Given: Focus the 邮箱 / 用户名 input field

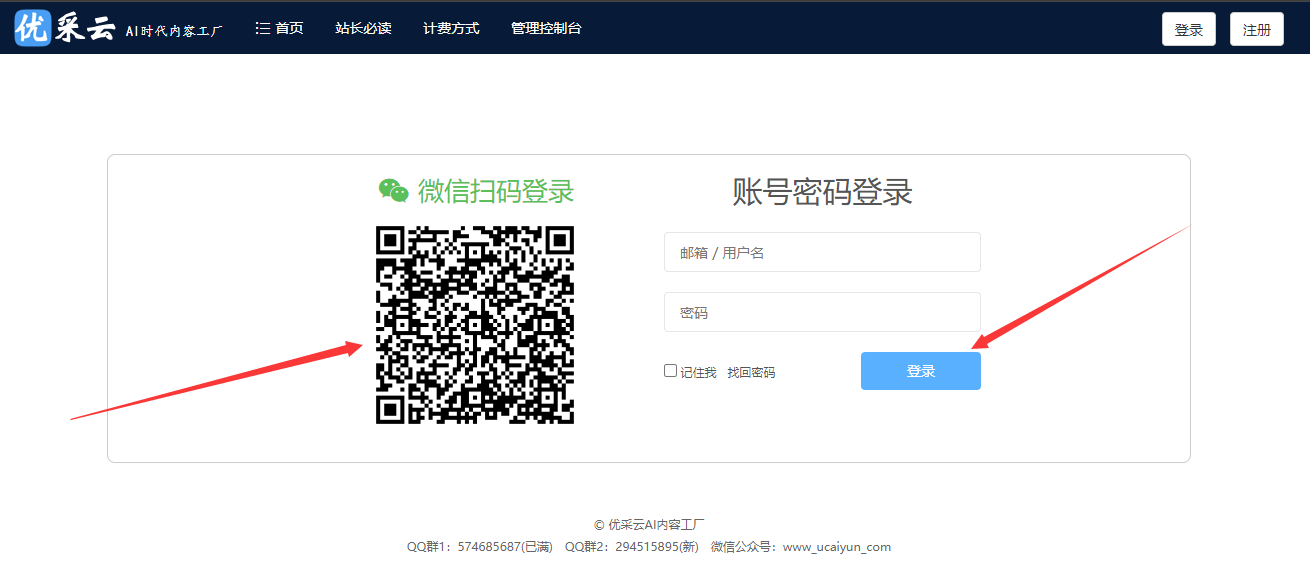Looking at the screenshot, I should (822, 252).
